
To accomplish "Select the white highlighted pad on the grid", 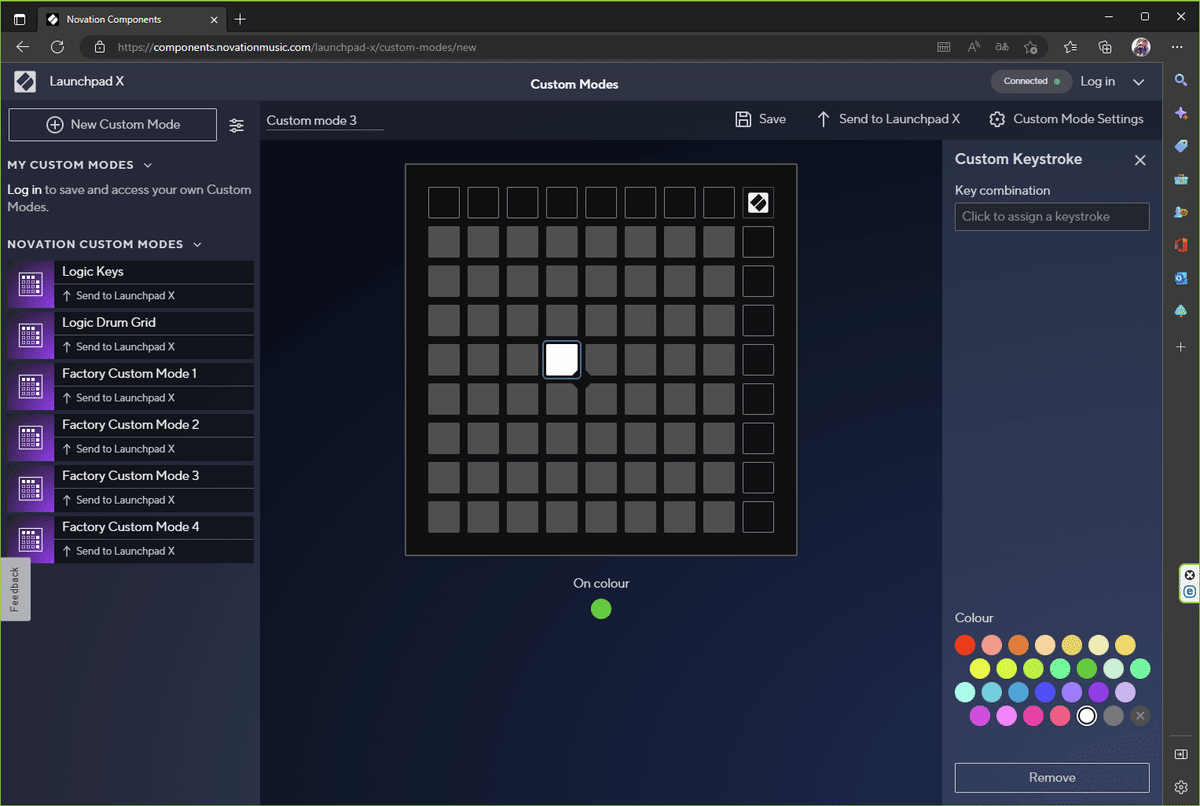I will (x=562, y=360).
